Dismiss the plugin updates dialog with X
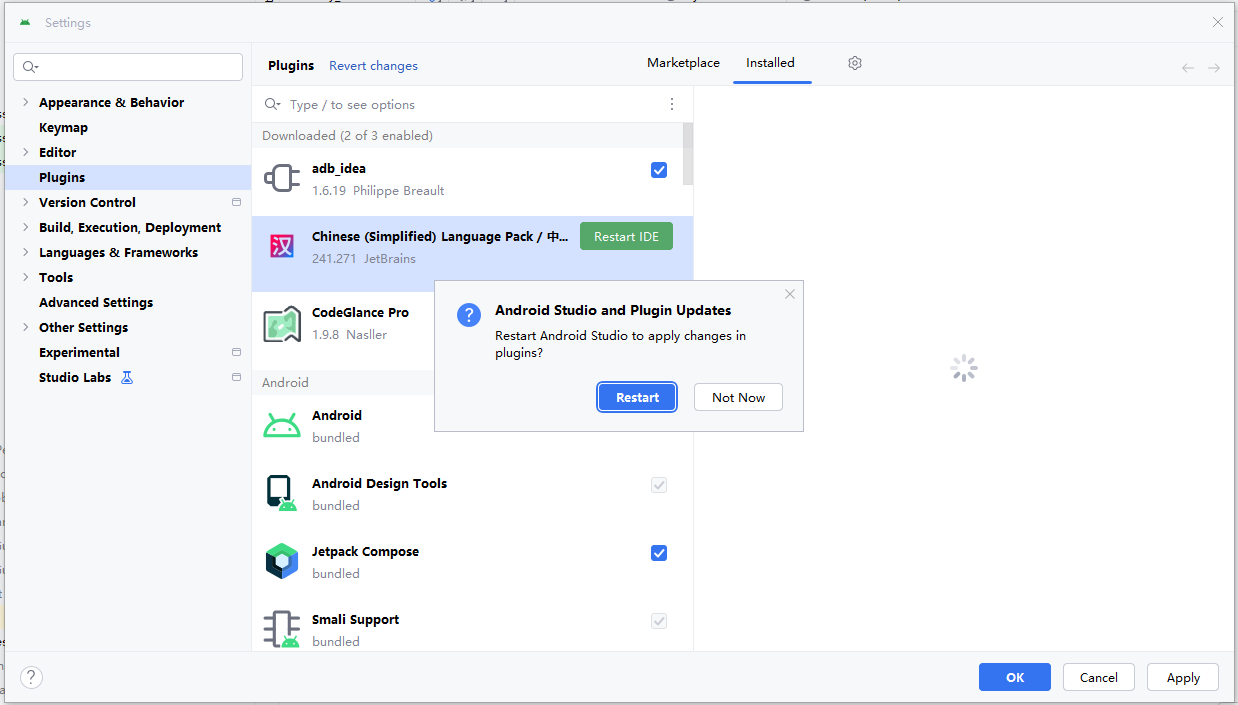The height and width of the screenshot is (705, 1238). tap(790, 294)
